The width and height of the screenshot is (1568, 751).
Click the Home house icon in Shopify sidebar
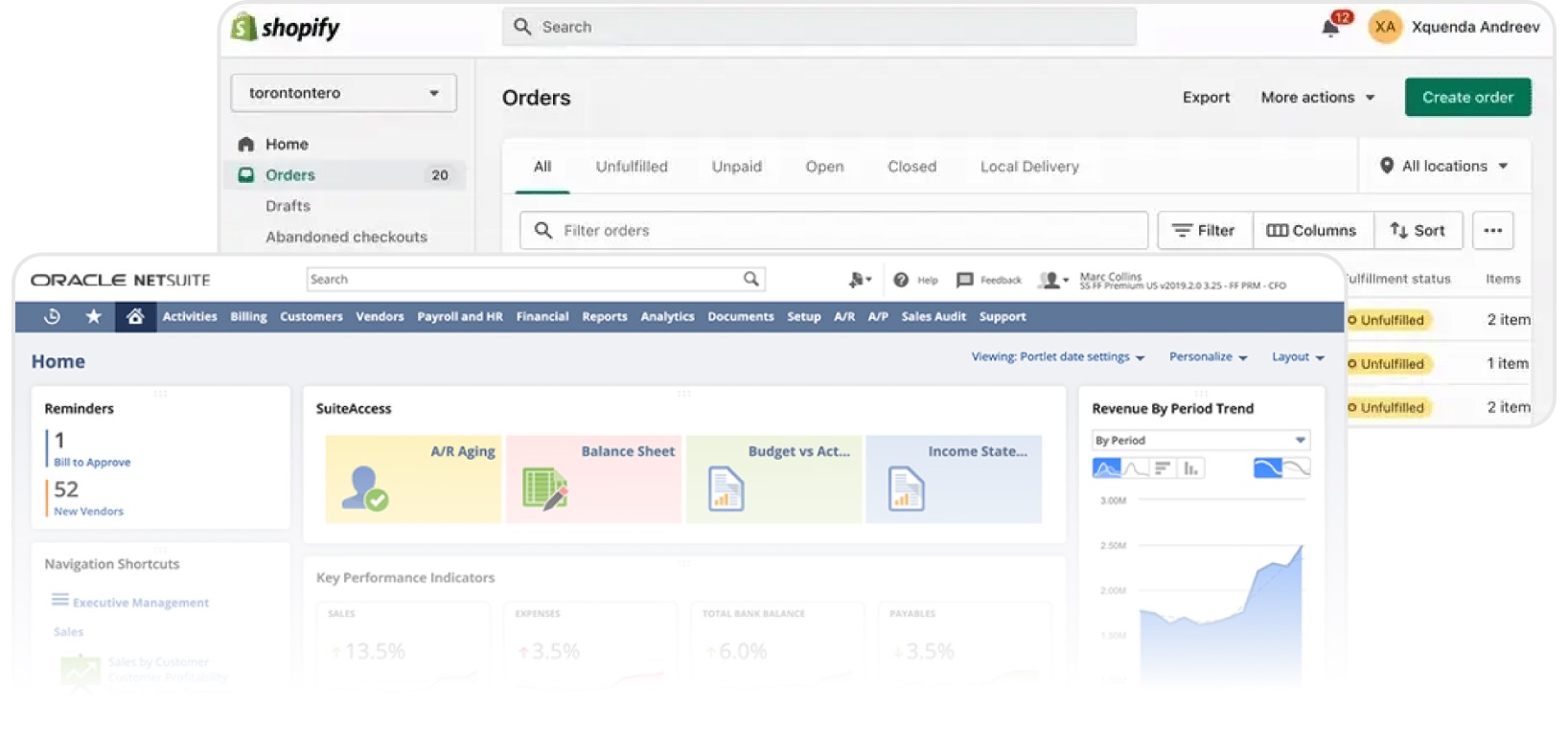click(x=246, y=144)
